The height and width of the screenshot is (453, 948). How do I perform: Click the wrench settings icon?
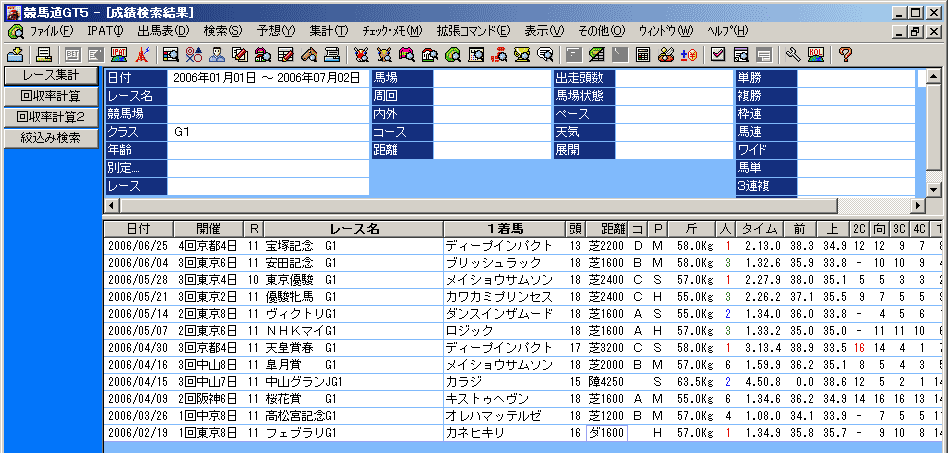coord(793,54)
